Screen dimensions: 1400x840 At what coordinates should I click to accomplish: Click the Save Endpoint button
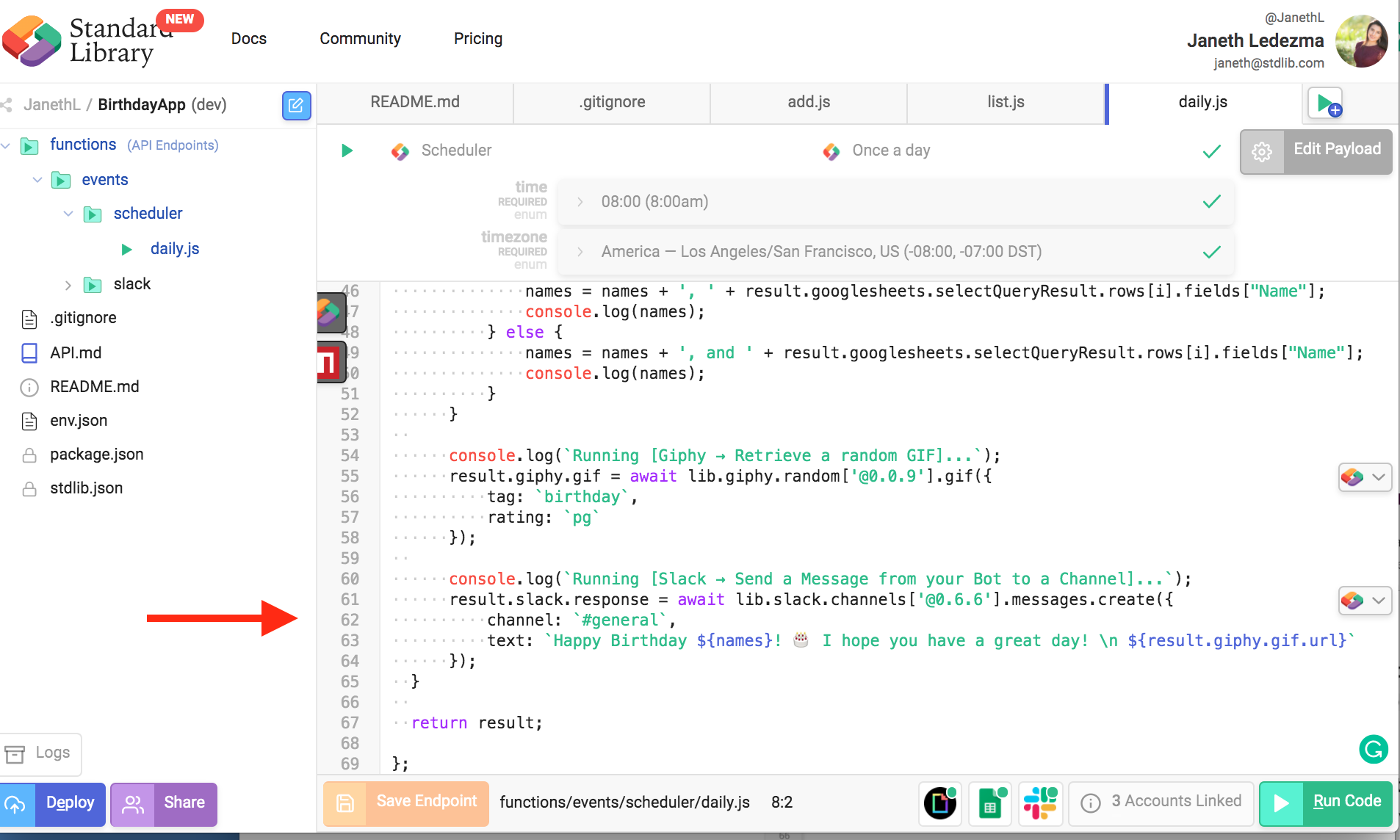[406, 803]
